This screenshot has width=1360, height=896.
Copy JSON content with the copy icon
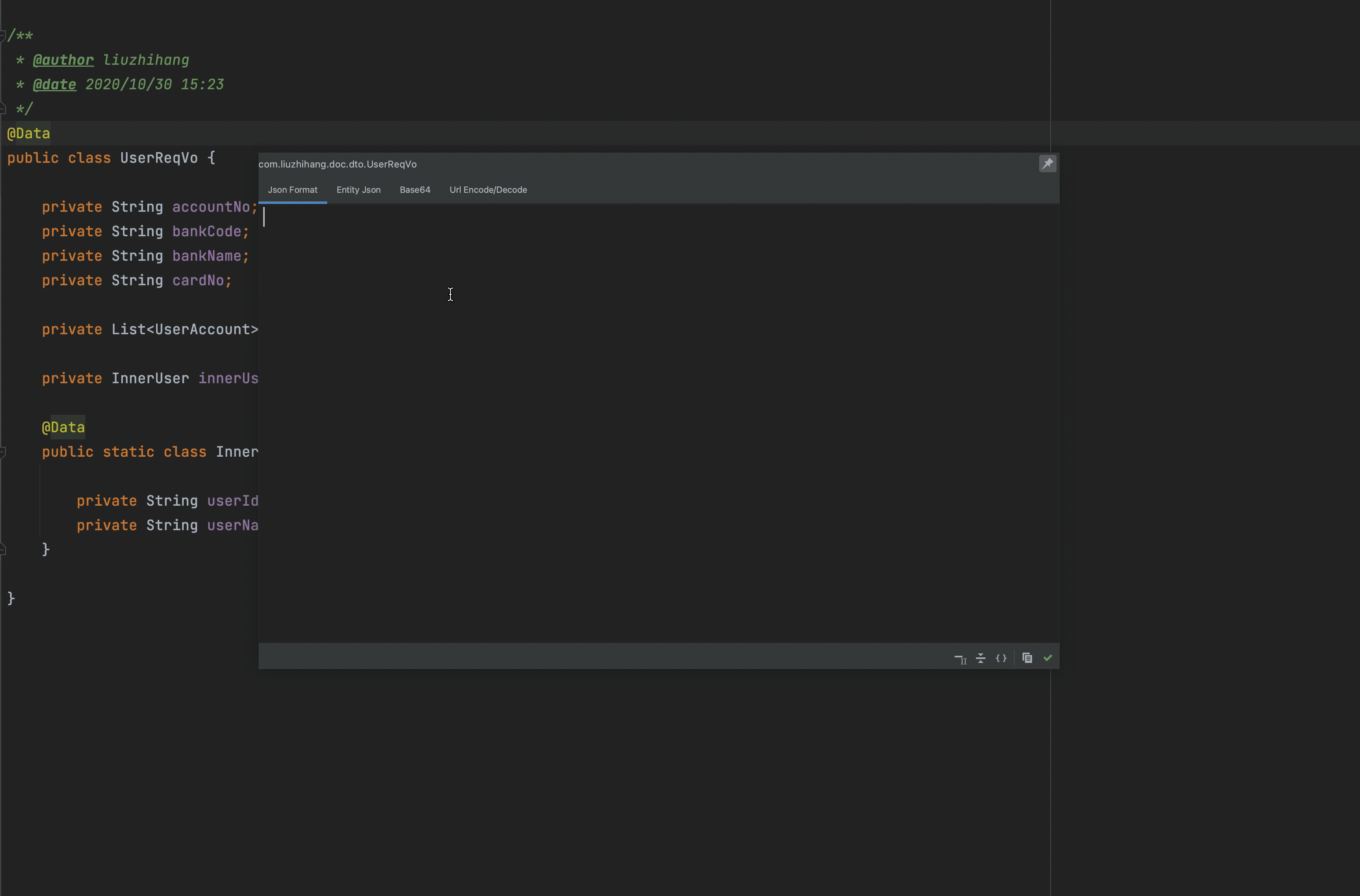click(x=1027, y=658)
